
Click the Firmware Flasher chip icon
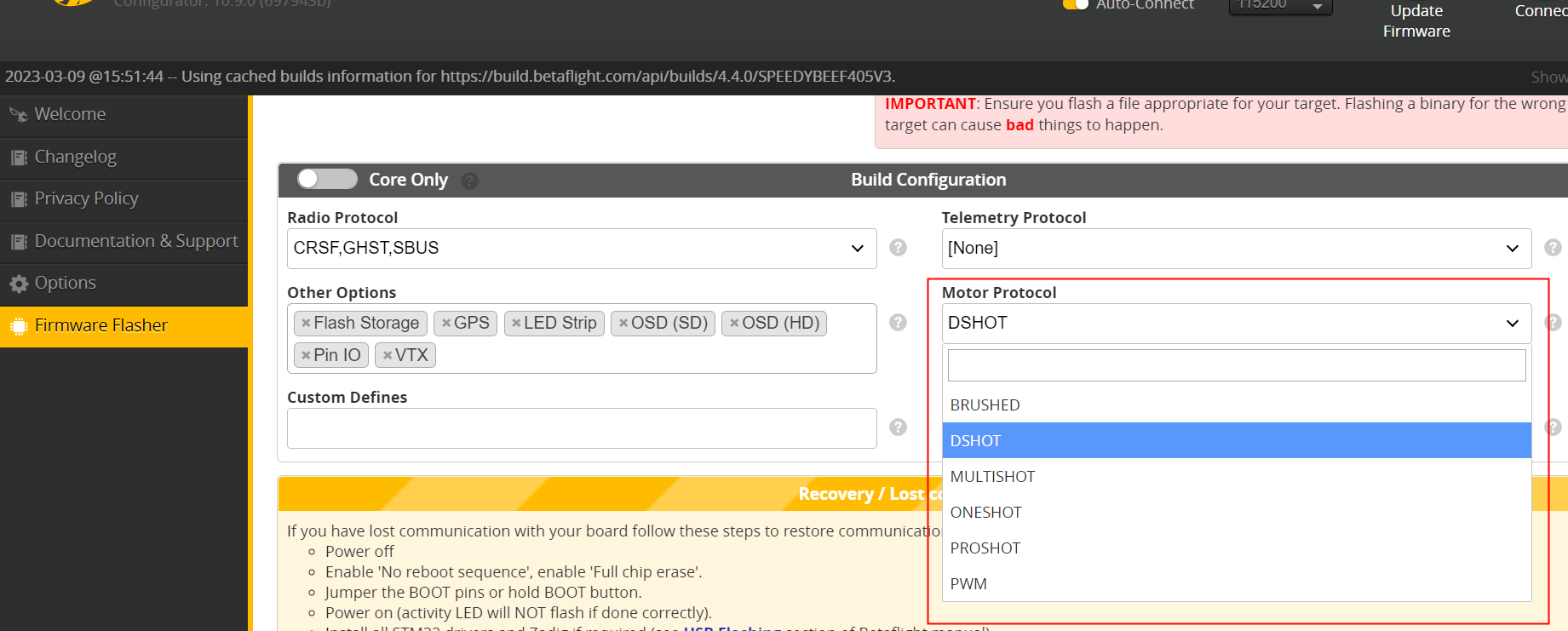(19, 326)
